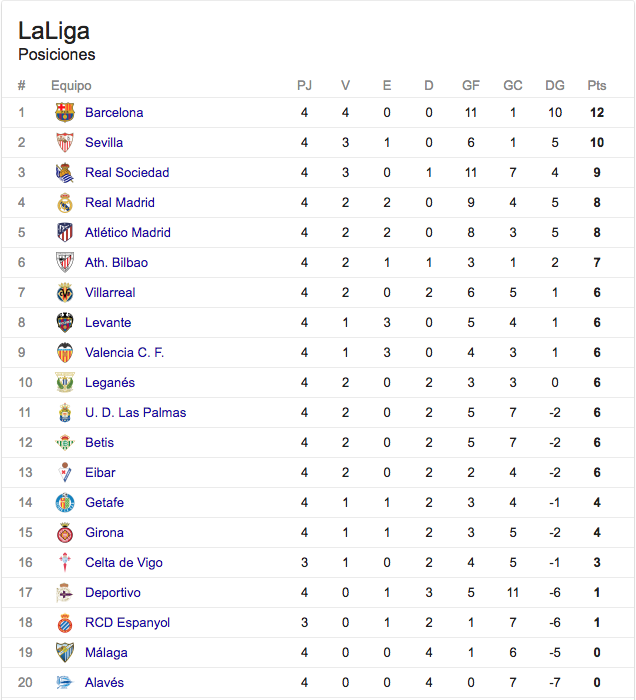Click the Alavés crest icon
This screenshot has height=700, width=636.
coord(65,682)
